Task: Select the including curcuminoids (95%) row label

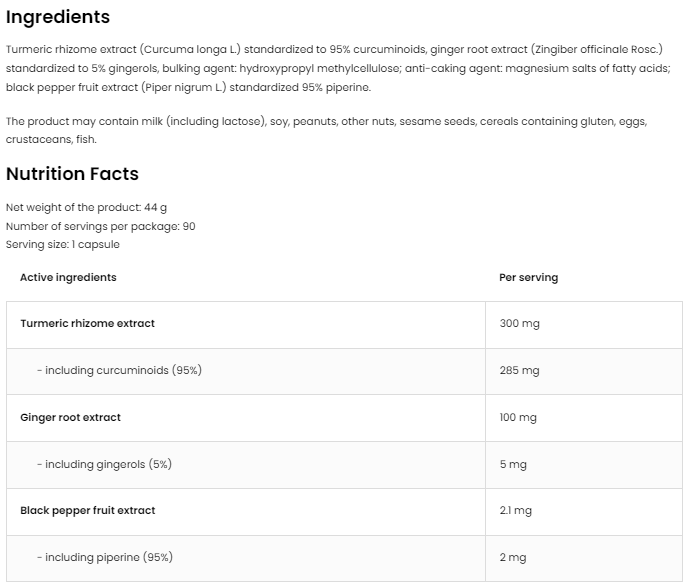Action: point(119,371)
